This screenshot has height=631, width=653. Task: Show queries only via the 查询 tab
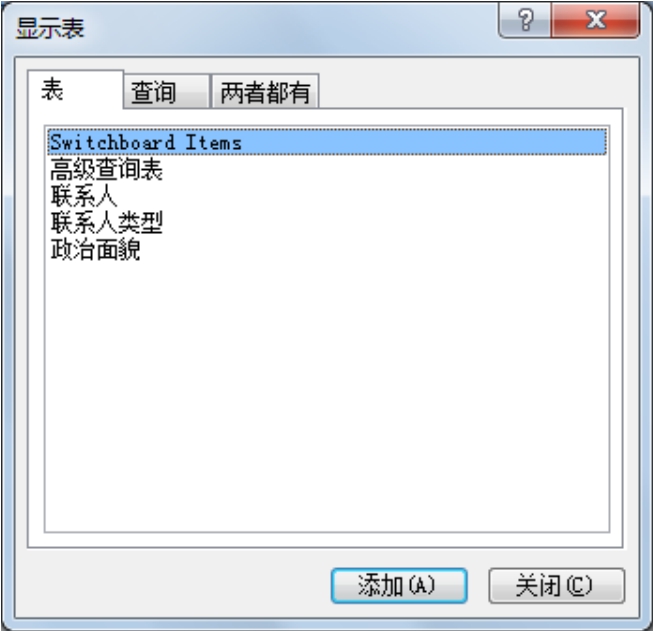(167, 92)
